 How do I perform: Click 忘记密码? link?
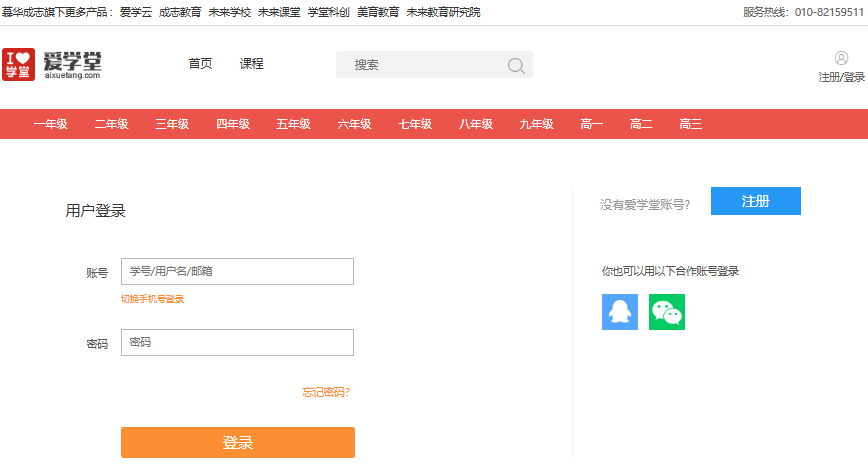point(326,393)
